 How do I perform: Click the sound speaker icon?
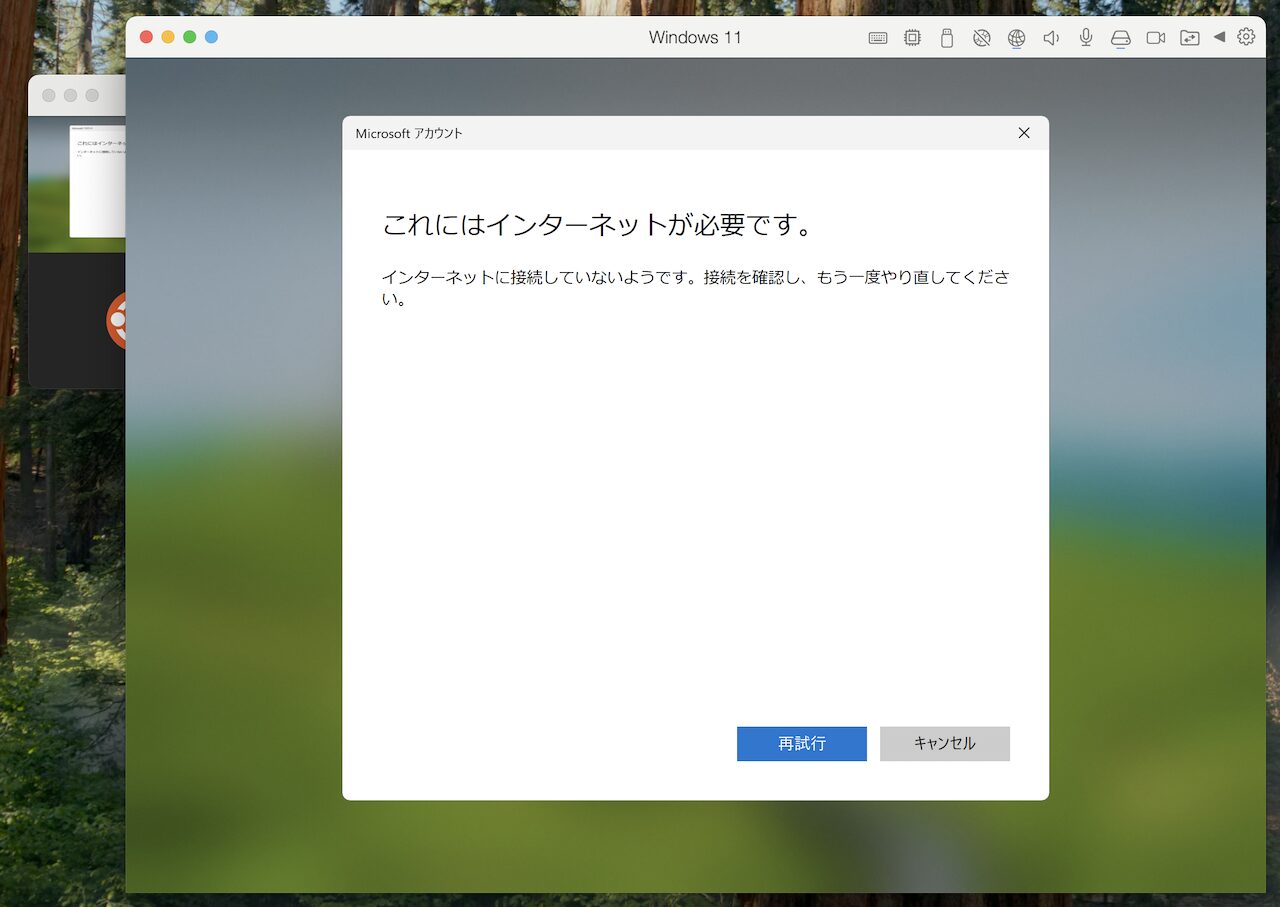1051,38
